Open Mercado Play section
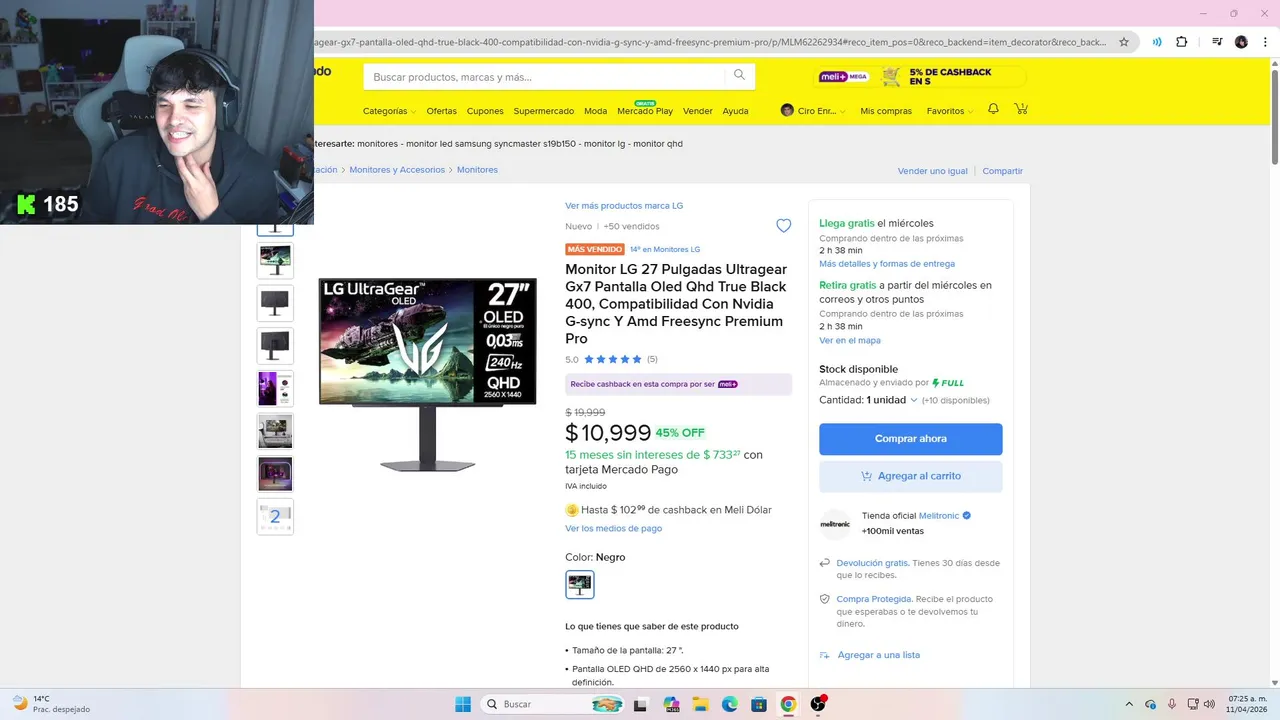The width and height of the screenshot is (1280, 720). (645, 111)
